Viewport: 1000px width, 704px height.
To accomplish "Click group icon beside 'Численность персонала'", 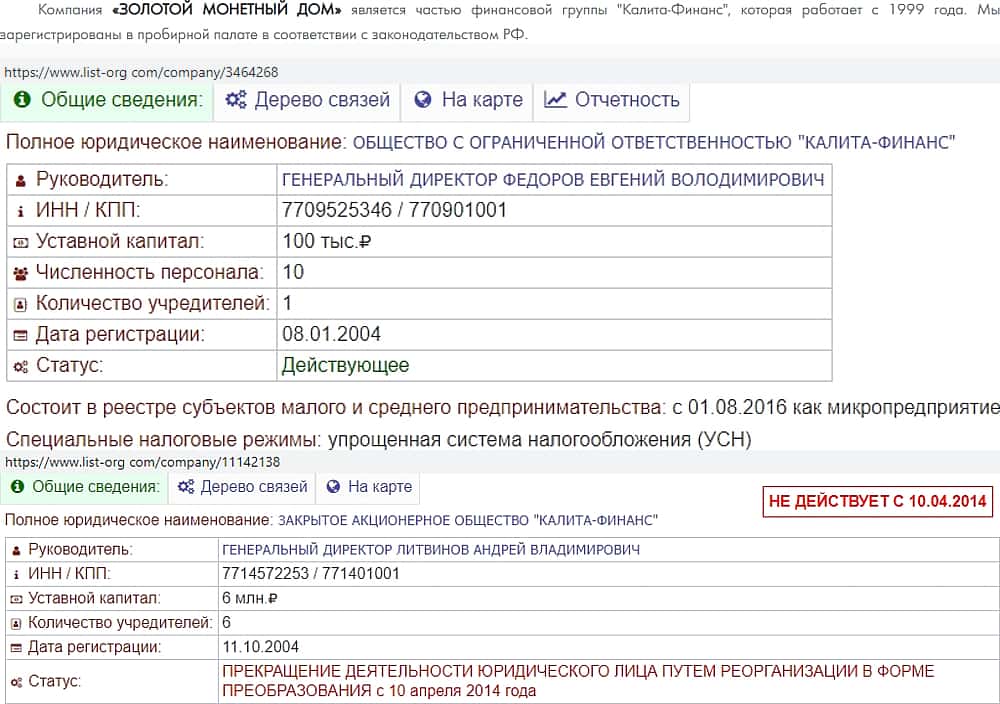I will tap(20, 274).
